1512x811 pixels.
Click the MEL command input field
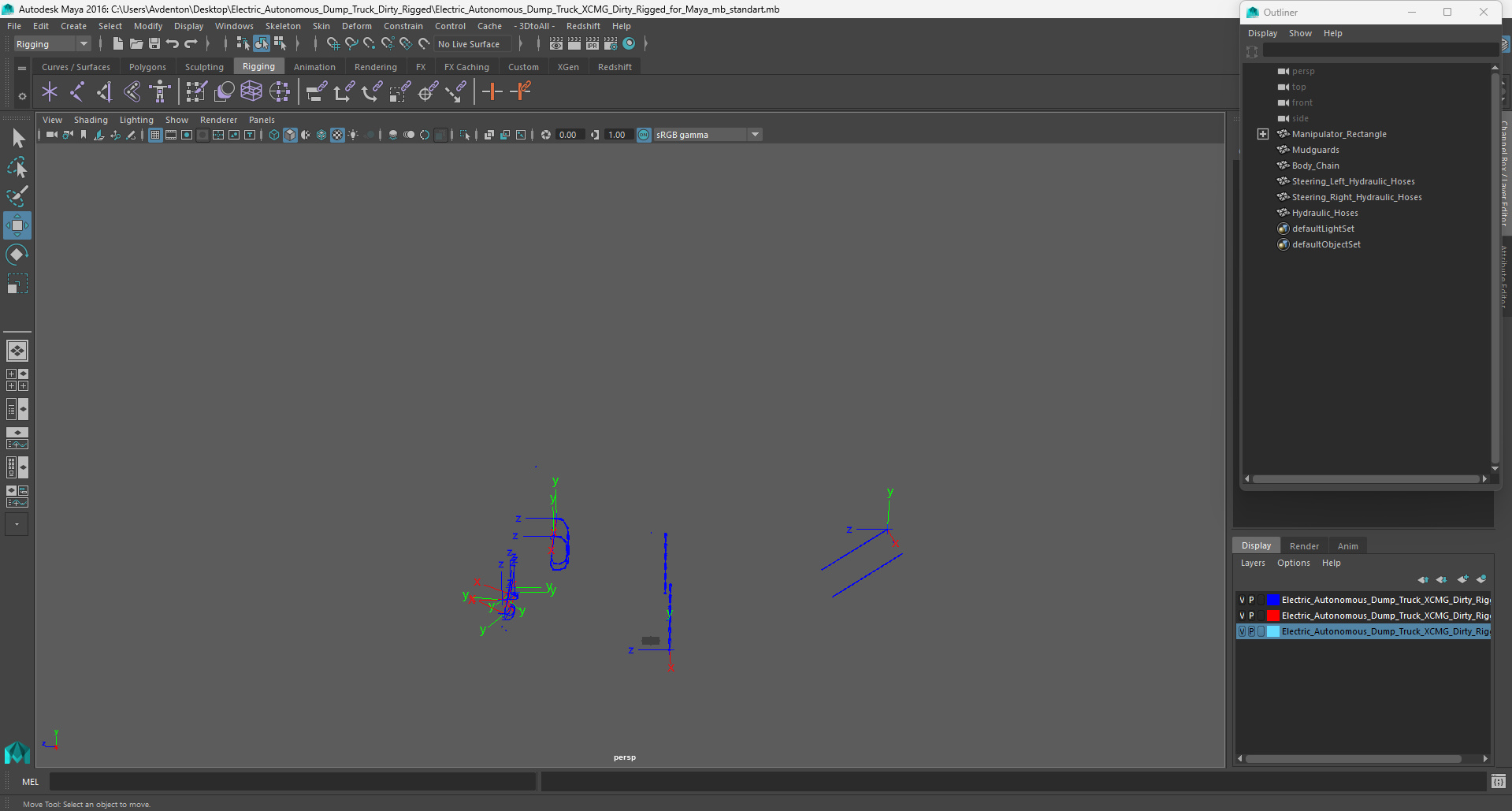[292, 782]
